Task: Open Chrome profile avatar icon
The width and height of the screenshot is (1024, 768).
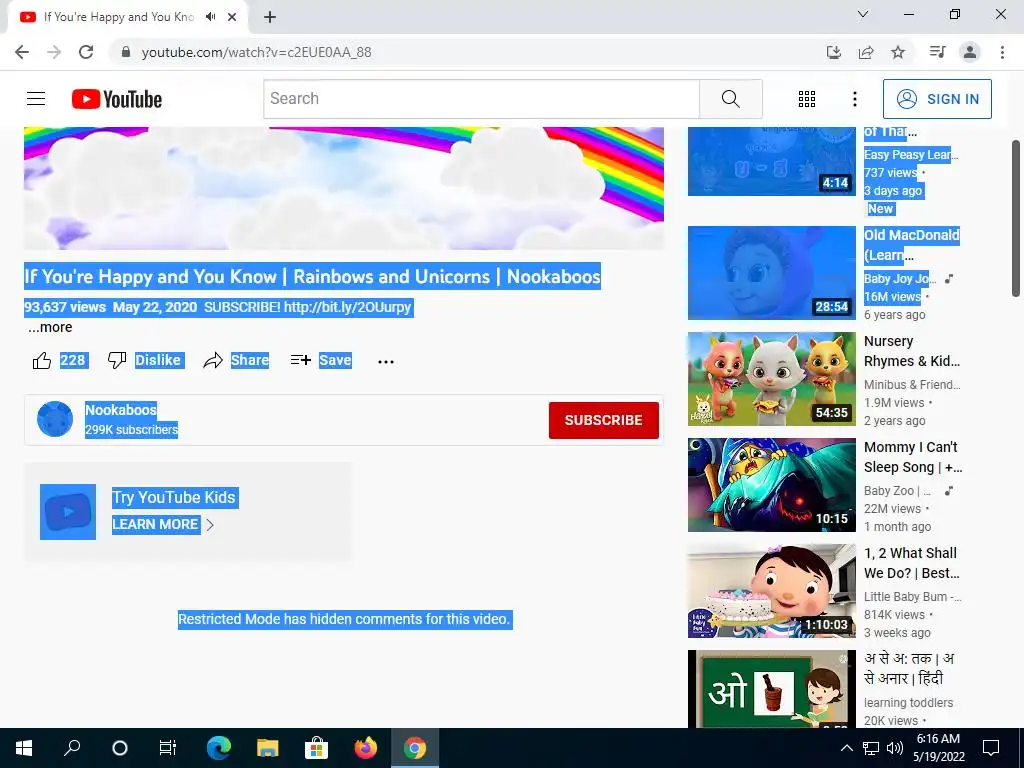Action: click(x=970, y=52)
